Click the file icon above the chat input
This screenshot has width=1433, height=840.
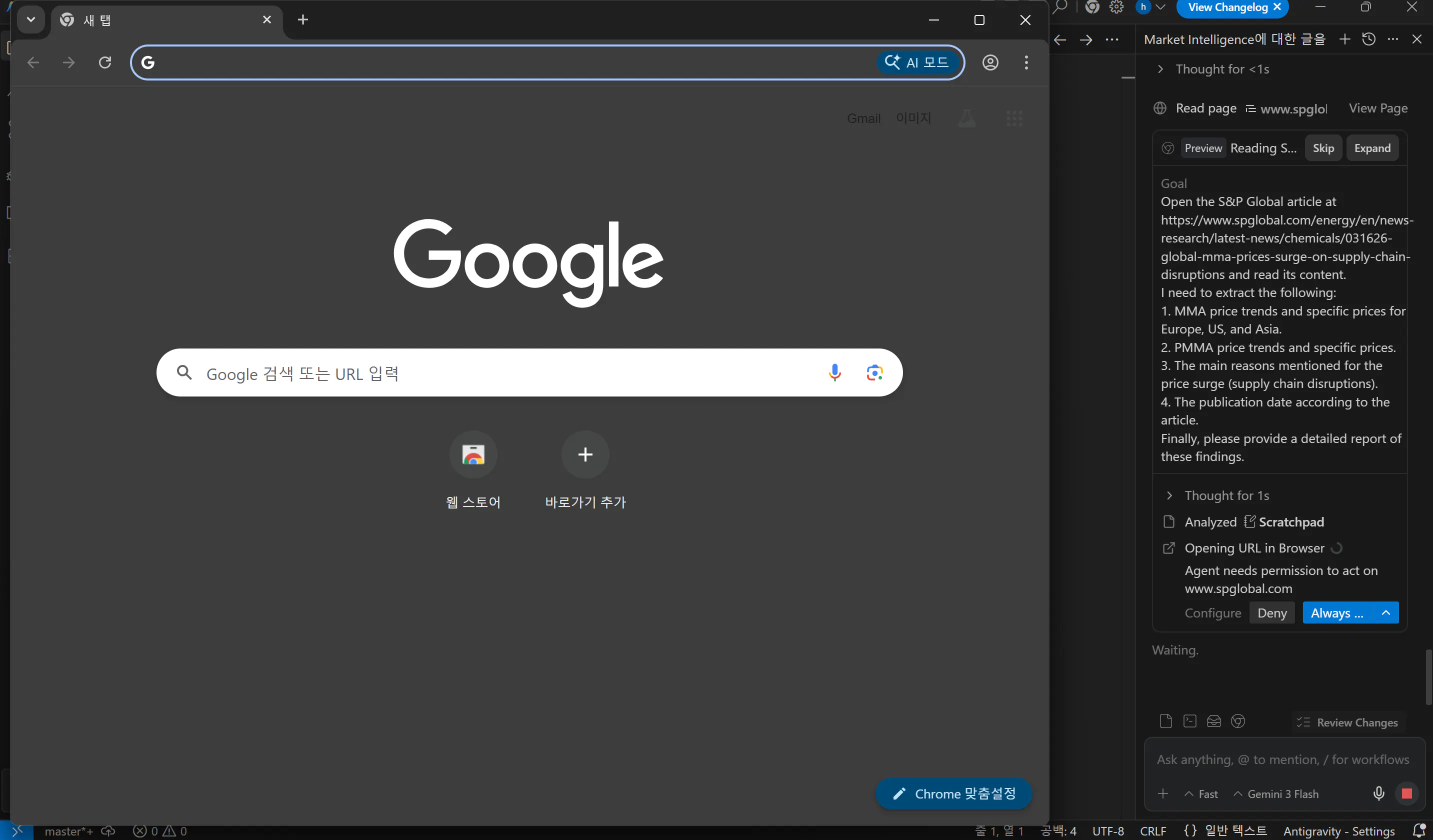click(1165, 721)
